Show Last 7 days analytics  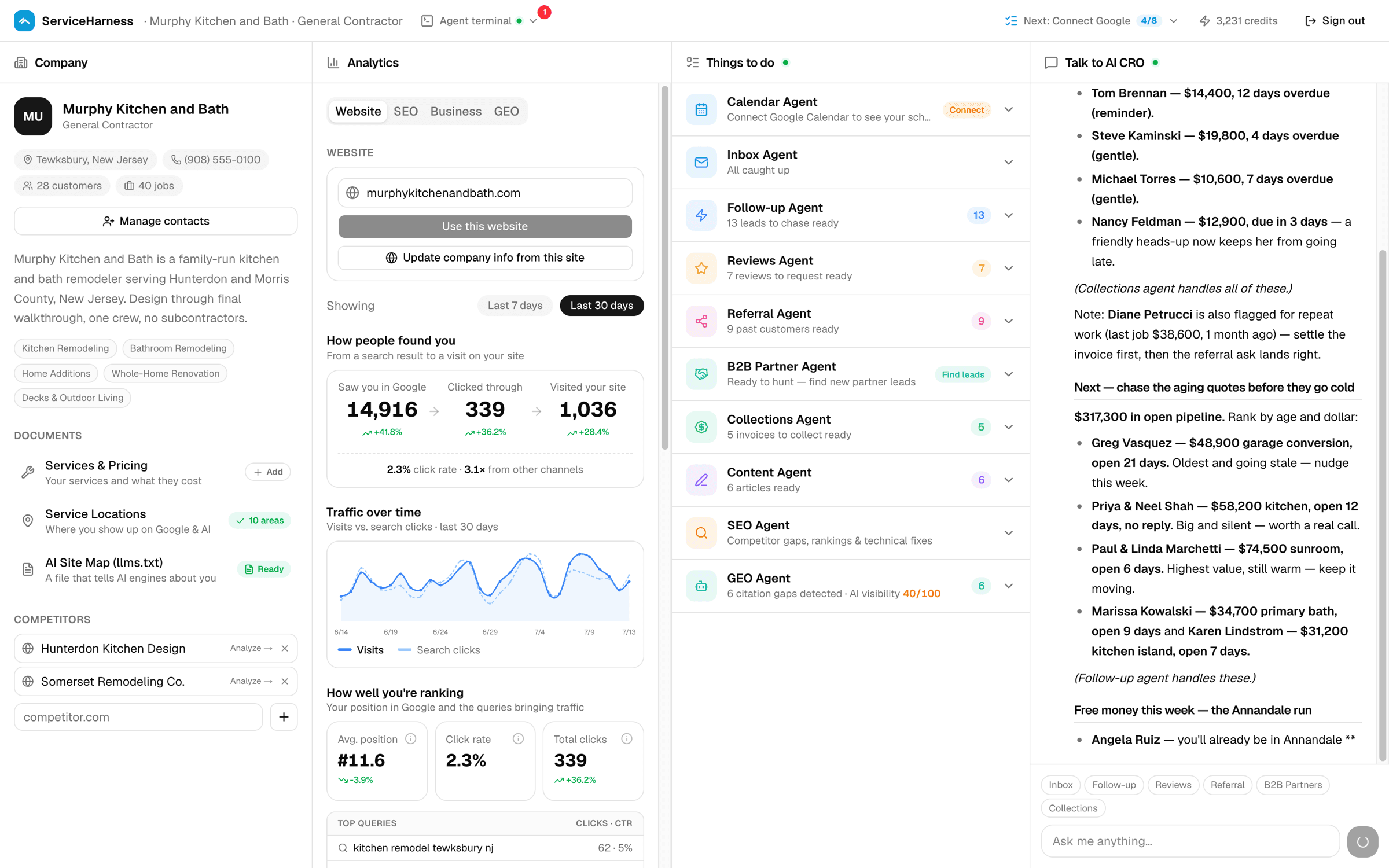point(515,306)
